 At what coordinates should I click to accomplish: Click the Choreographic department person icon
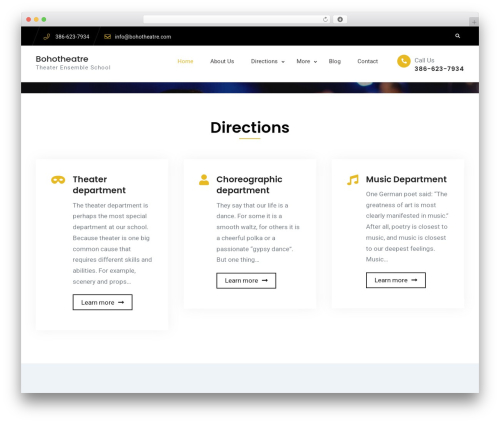tap(204, 180)
